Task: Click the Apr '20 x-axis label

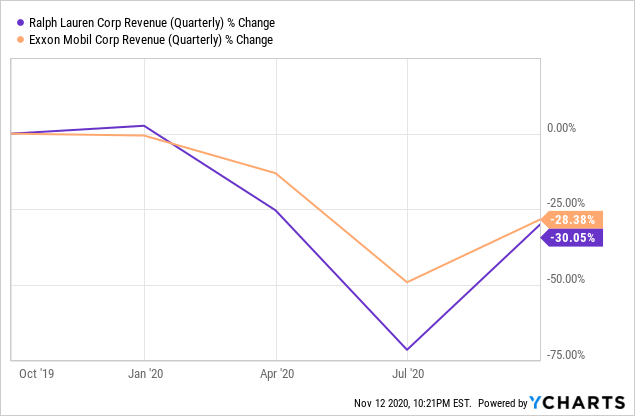Action: click(277, 373)
